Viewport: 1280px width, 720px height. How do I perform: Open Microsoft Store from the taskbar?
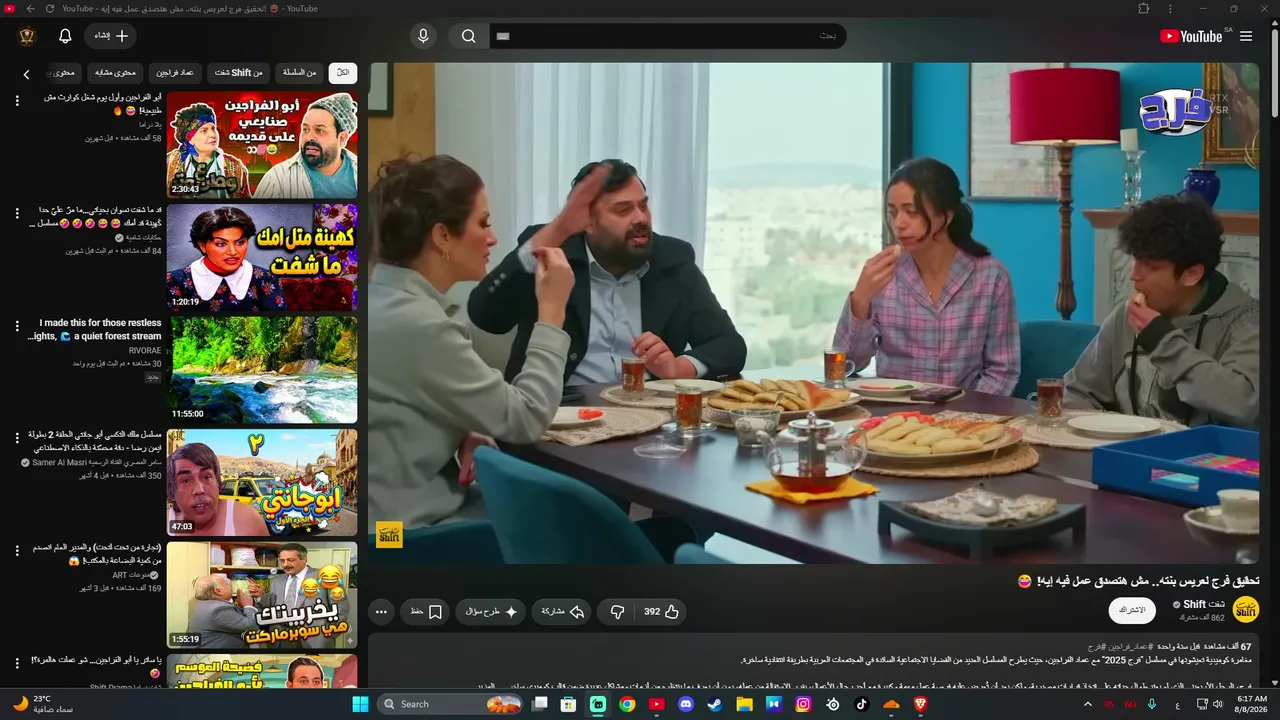point(568,704)
